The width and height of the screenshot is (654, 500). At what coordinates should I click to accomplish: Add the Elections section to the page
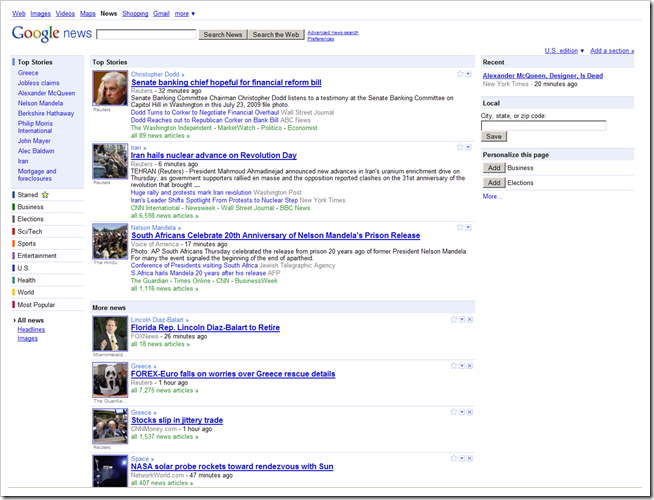[x=494, y=183]
